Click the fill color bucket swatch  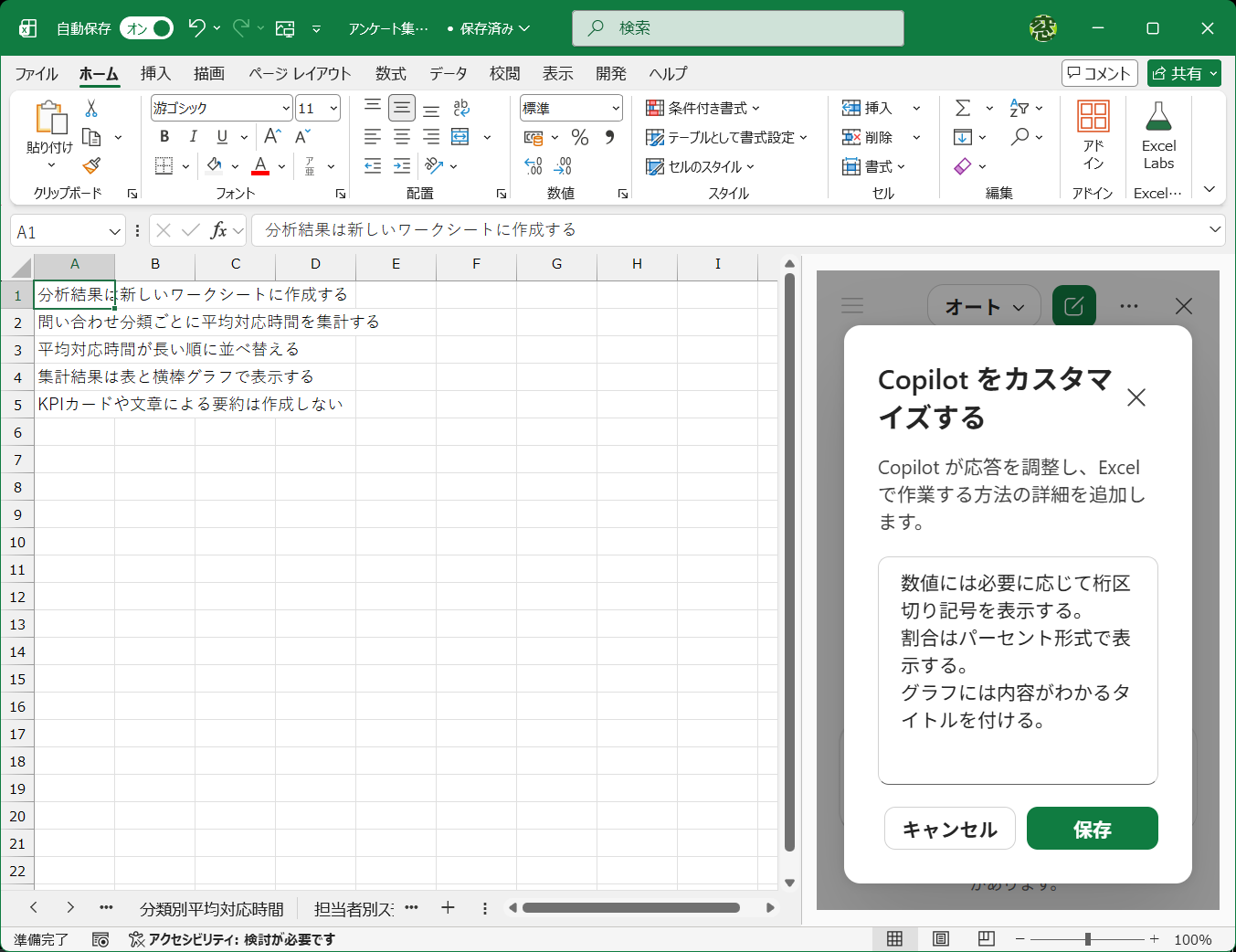[215, 166]
